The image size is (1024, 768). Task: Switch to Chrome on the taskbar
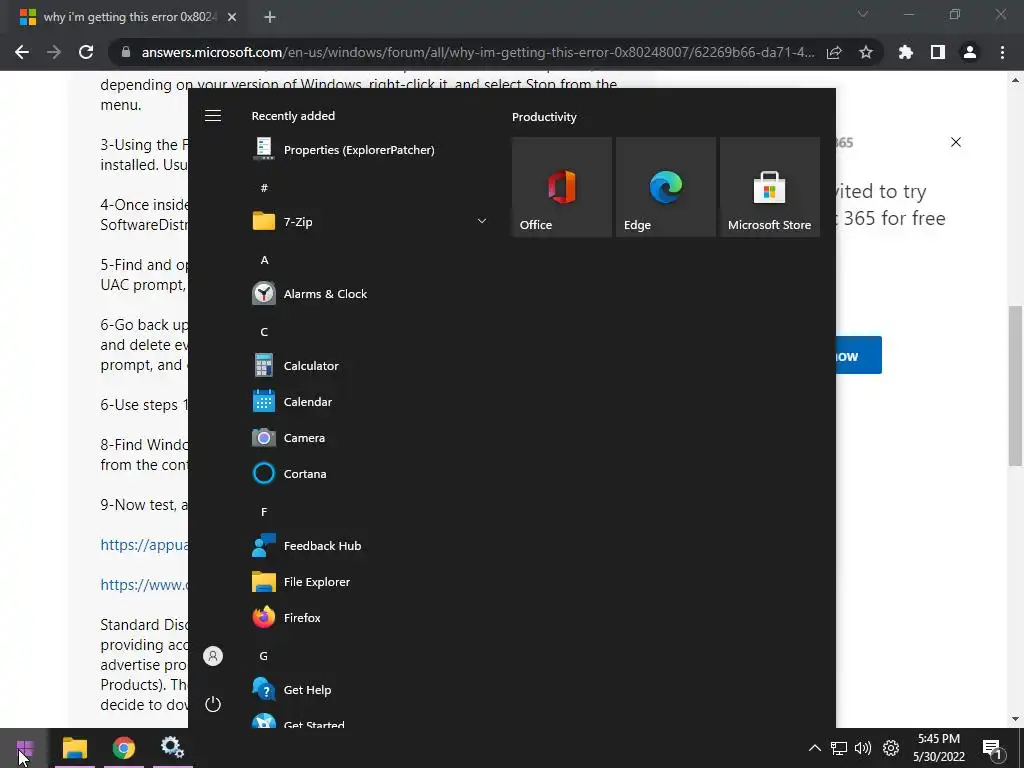tap(123, 748)
